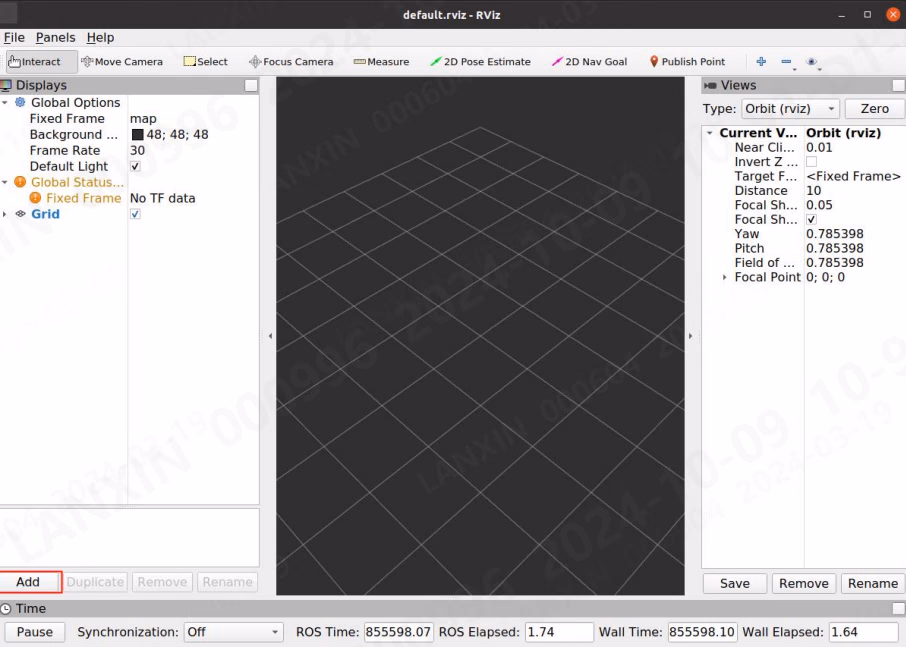Toggle the Focal Shape Fixed Size checkbox
The height and width of the screenshot is (647, 906).
coord(811,220)
